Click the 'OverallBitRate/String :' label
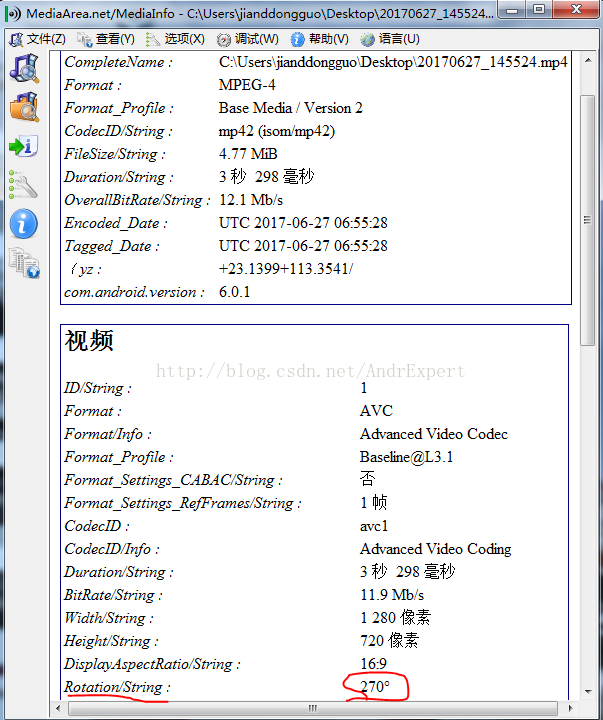The image size is (603, 720). [137, 200]
